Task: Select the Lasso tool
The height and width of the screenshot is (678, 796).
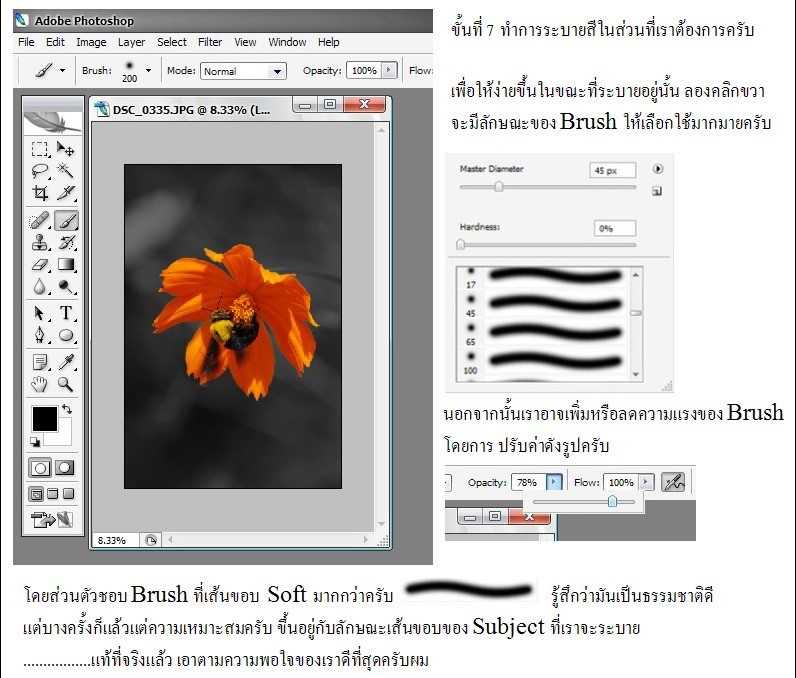Action: (x=40, y=171)
